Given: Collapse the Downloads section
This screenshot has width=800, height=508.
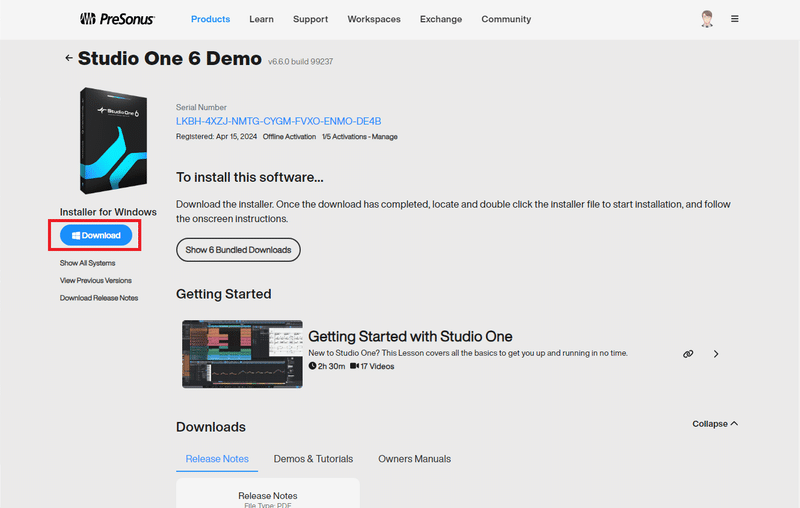Looking at the screenshot, I should (715, 424).
